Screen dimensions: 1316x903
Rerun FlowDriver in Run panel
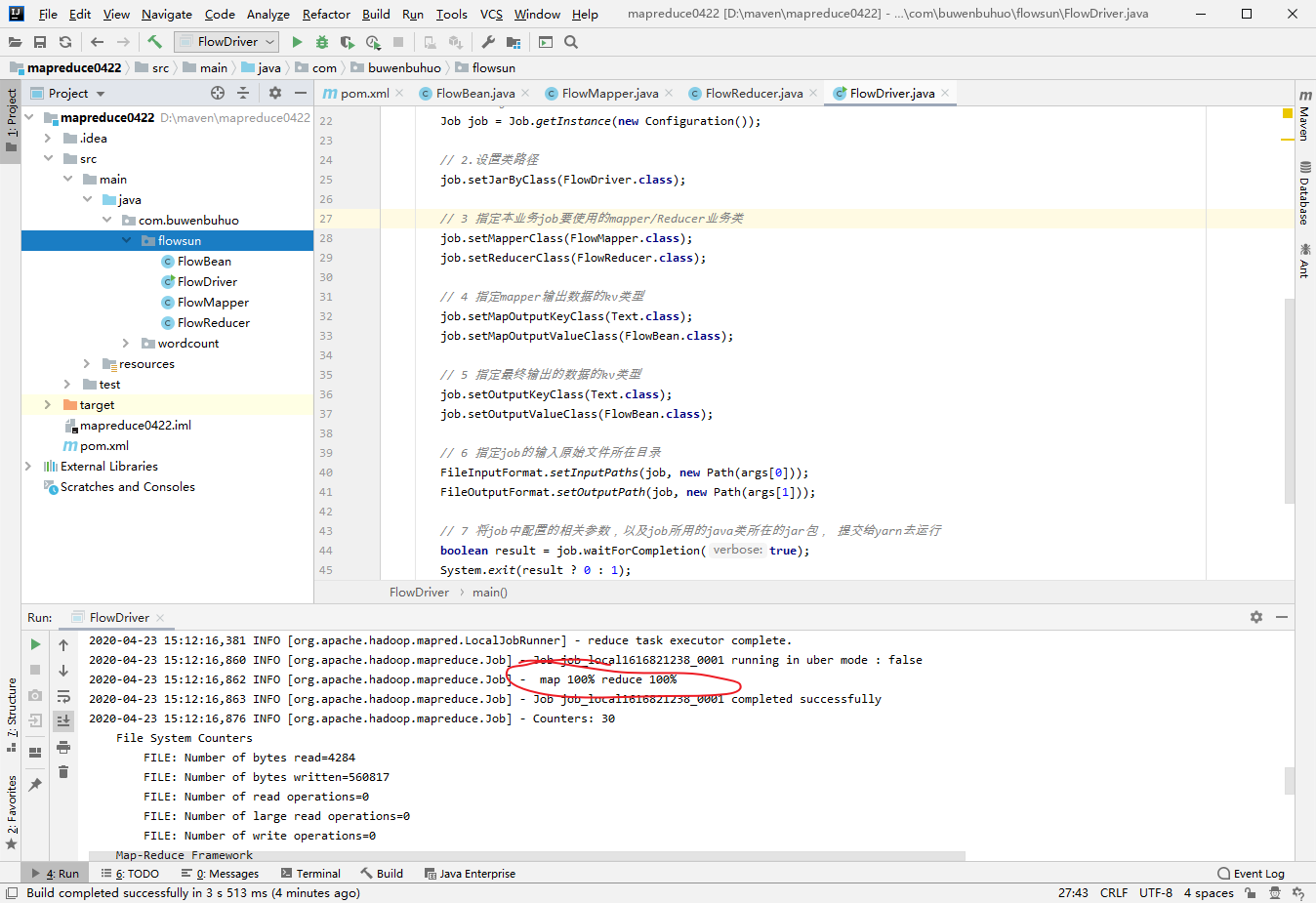35,644
